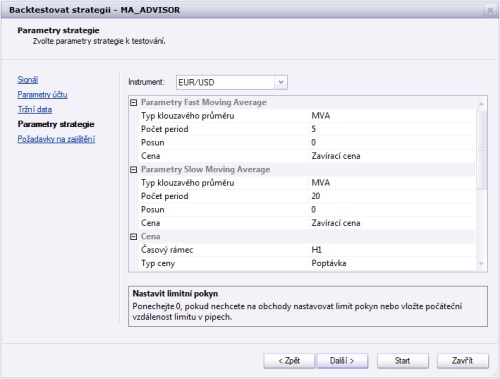500x379 pixels.
Task: Collapse the Cena group section
Action: coord(134,237)
